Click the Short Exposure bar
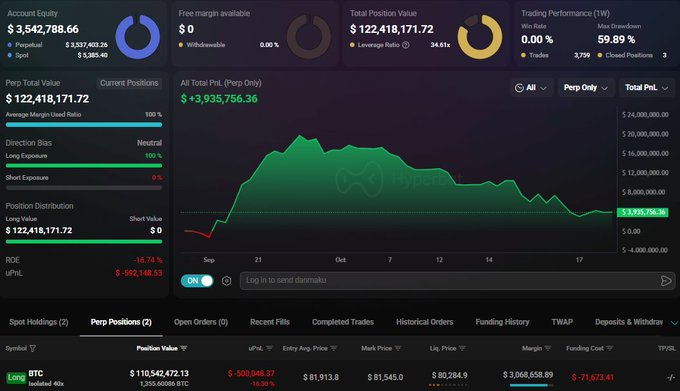This screenshot has height=391, width=680. pos(84,188)
